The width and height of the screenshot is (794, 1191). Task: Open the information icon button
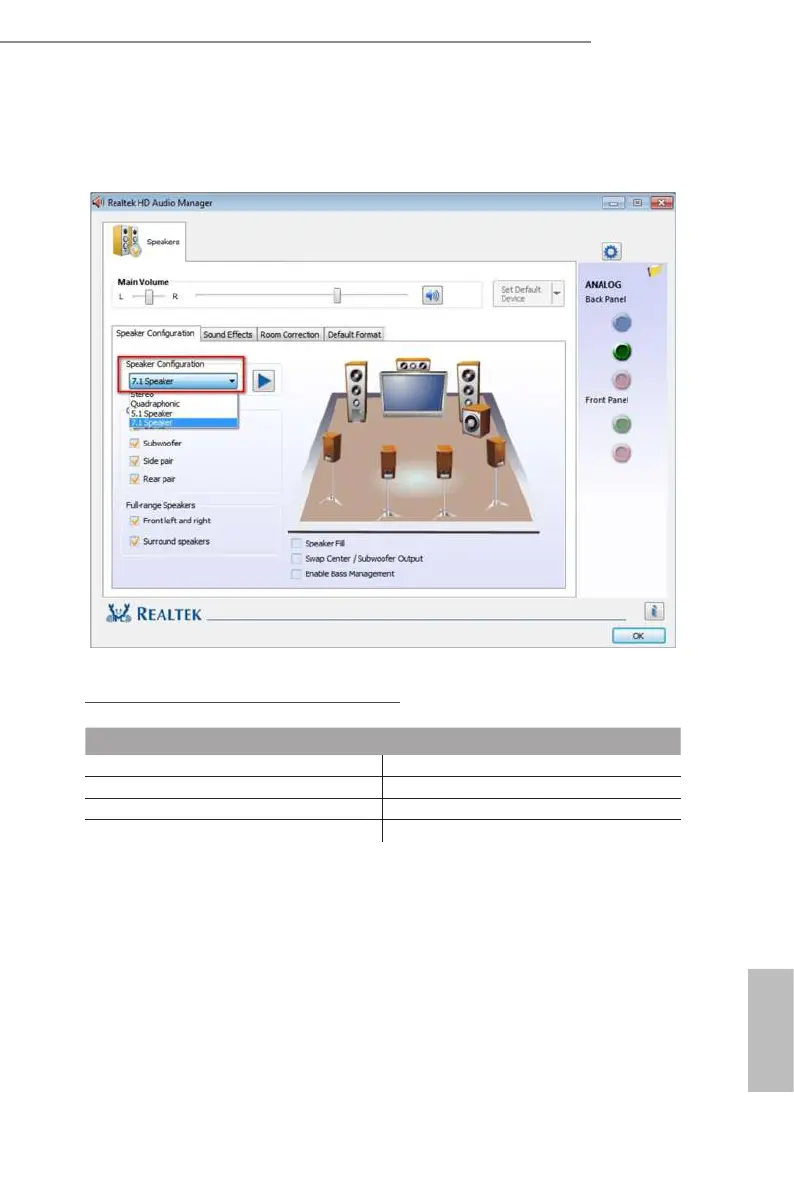point(653,611)
